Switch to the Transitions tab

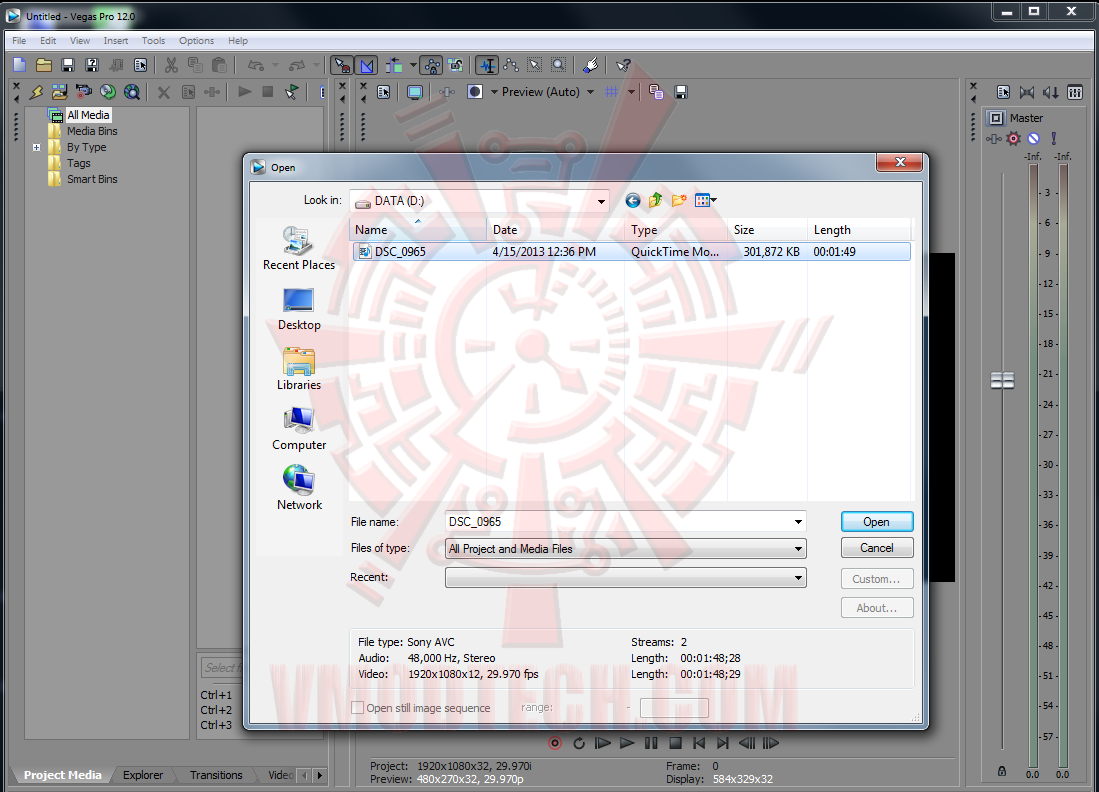click(x=216, y=774)
